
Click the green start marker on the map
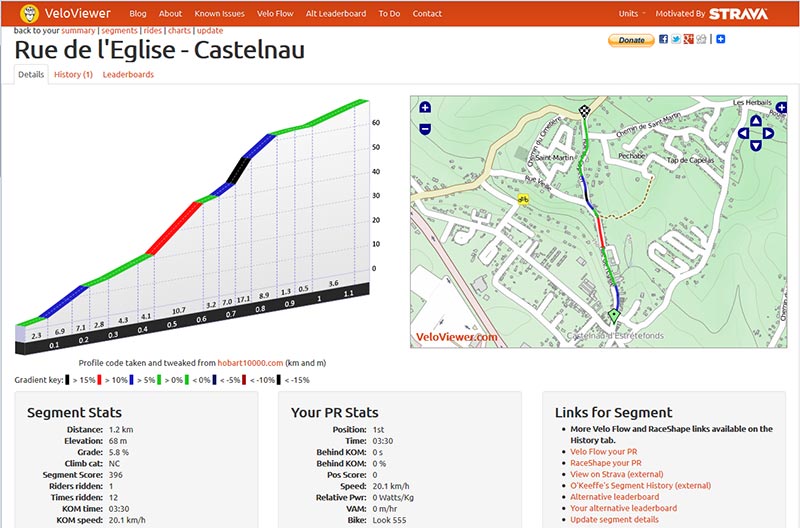click(x=614, y=316)
